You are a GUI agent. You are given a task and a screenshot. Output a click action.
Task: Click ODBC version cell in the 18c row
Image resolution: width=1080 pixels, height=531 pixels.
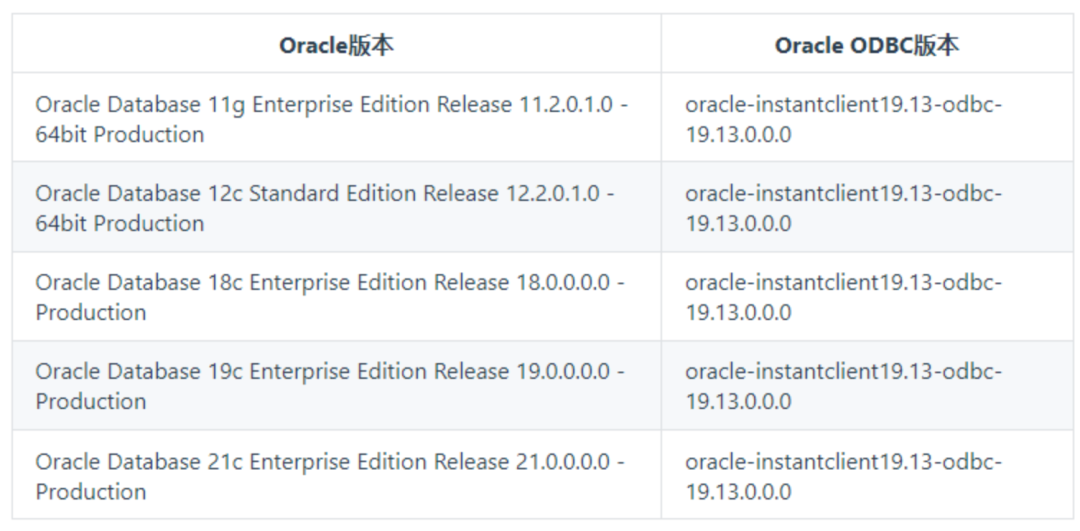click(x=866, y=297)
